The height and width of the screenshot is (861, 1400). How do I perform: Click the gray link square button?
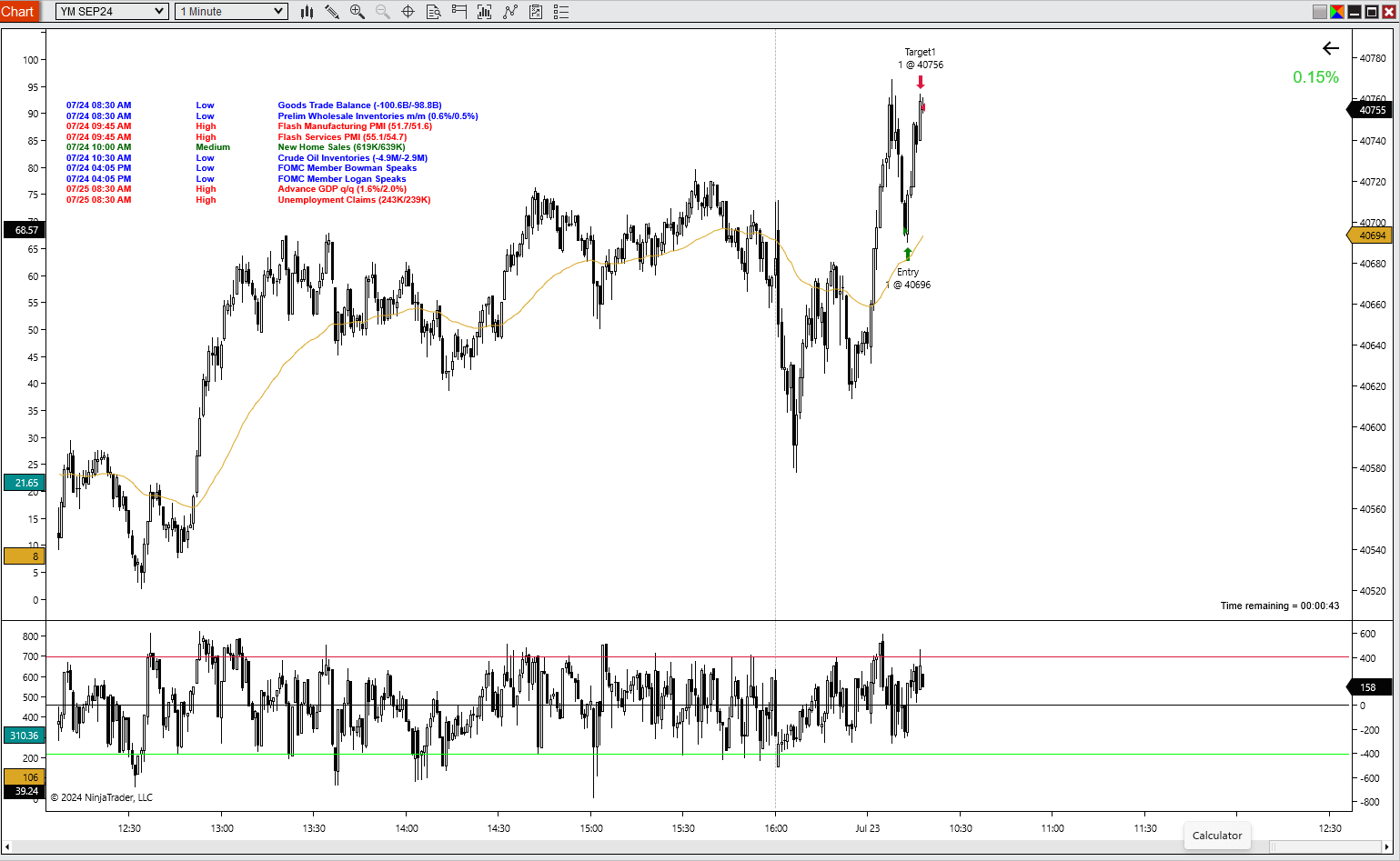click(1320, 12)
